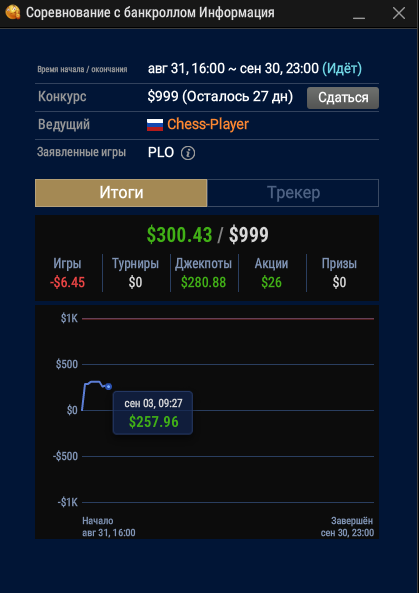Click the red $1K target line
Screen dimensions: 419x593
point(228,319)
